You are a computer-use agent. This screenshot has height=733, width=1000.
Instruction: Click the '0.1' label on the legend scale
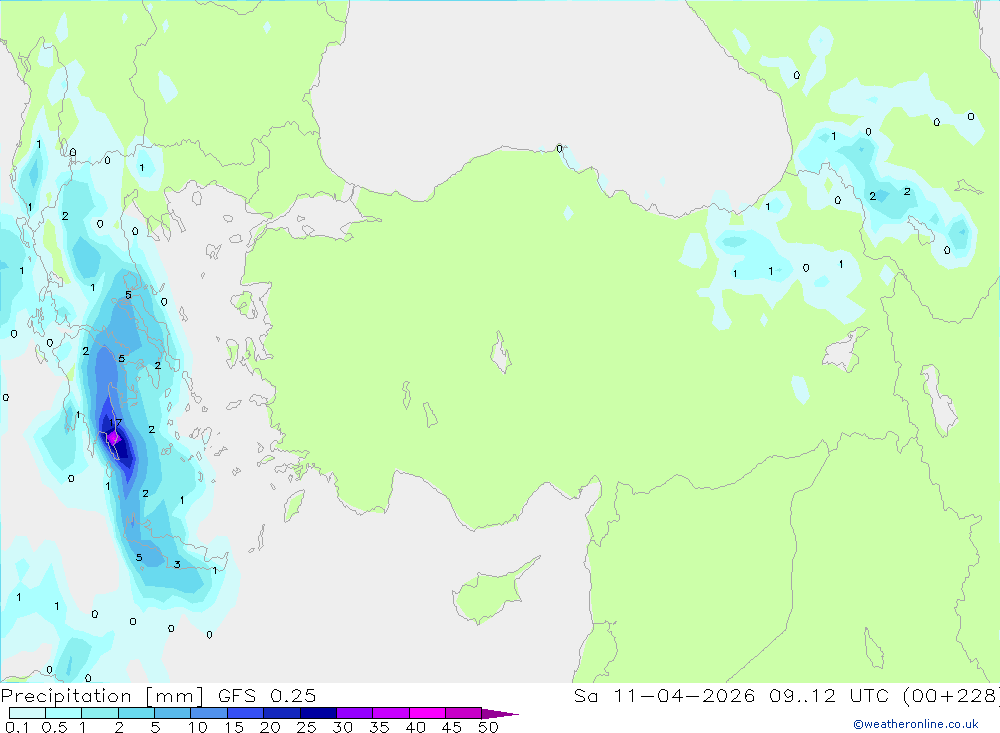click(x=17, y=727)
